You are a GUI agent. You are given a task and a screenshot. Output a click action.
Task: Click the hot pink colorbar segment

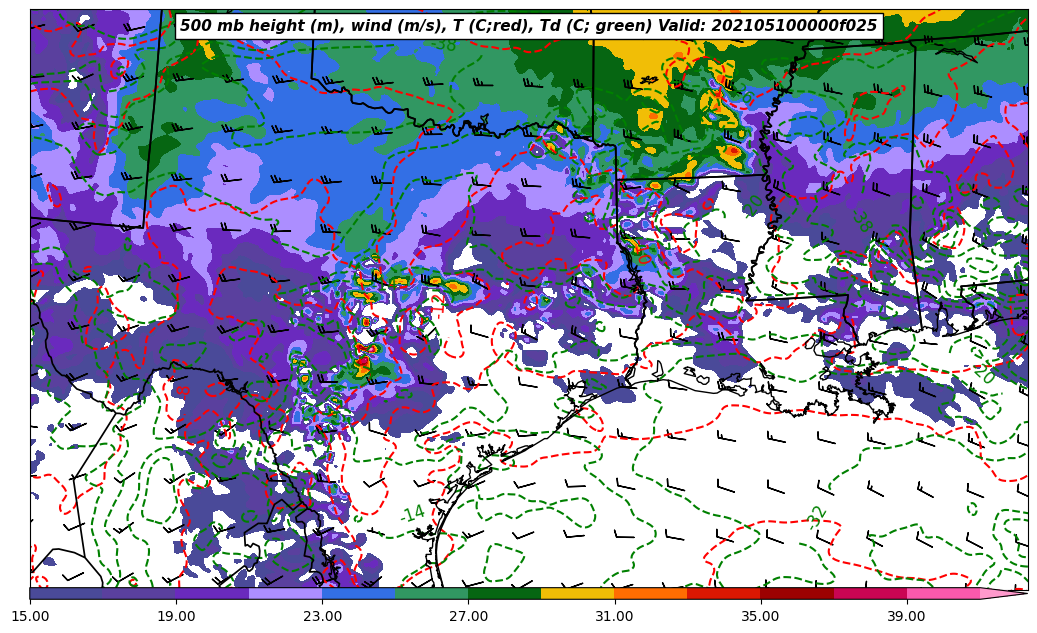click(942, 593)
